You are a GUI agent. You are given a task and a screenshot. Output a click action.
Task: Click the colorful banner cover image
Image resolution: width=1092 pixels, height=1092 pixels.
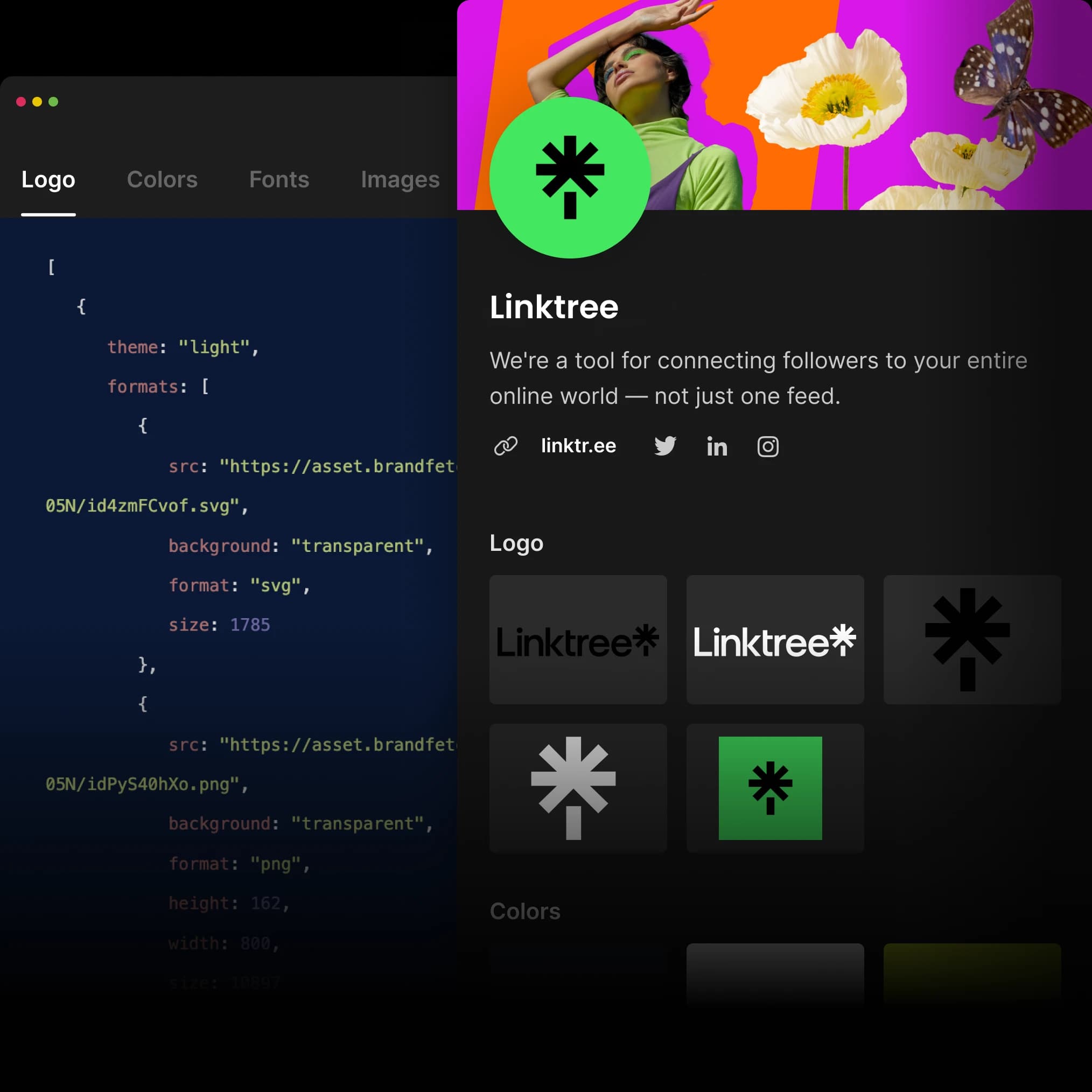coord(774,104)
